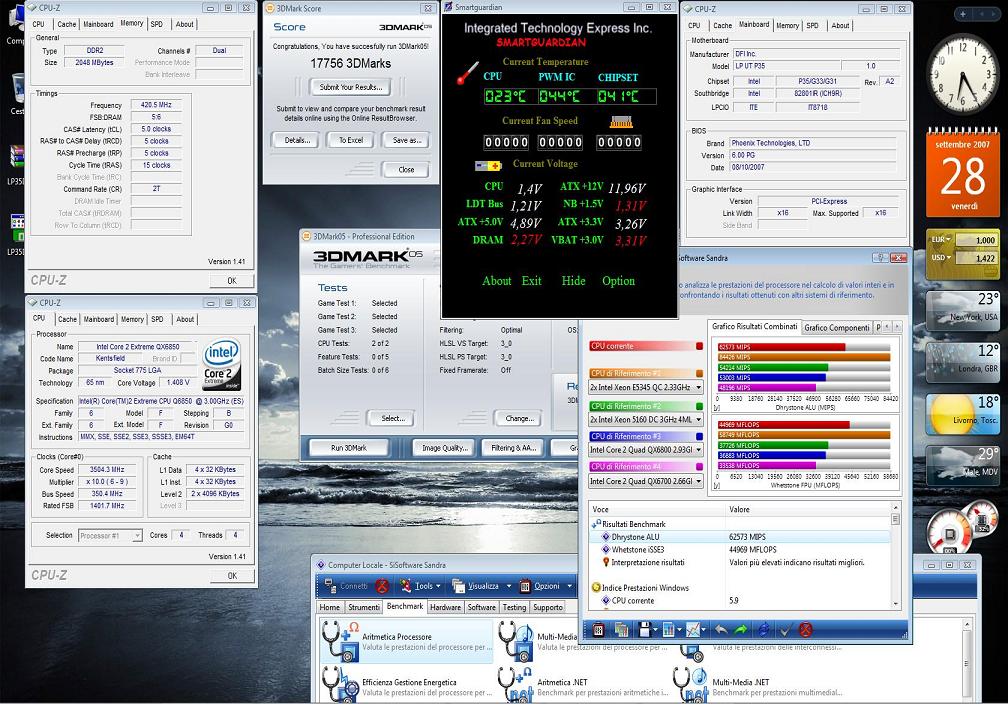Open About tab in top-right CPU-Z window
Screen dimensions: 1008x704
[x=840, y=26]
